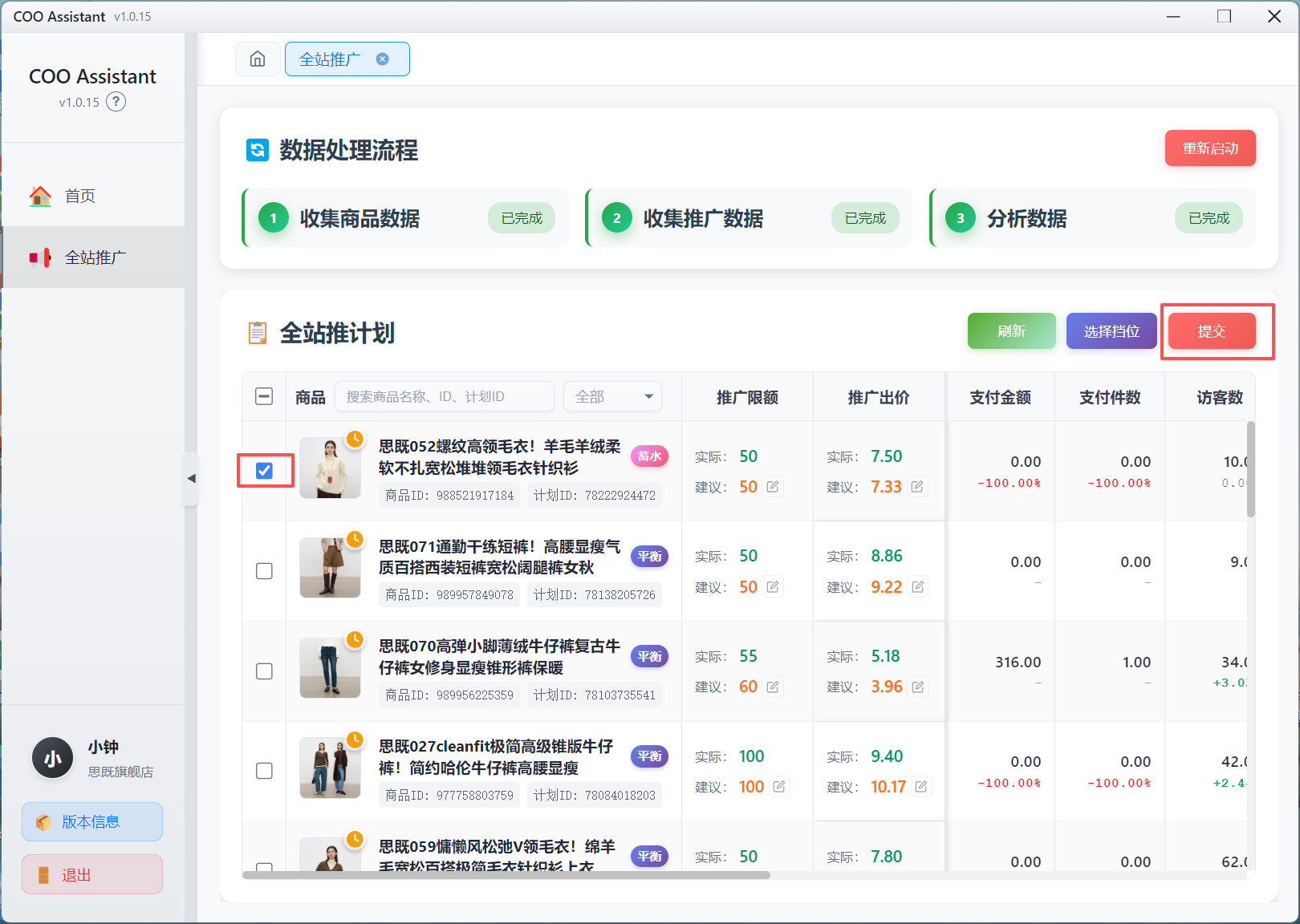Submit selections with the 提交 button
The height and width of the screenshot is (924, 1300).
pyautogui.click(x=1212, y=330)
